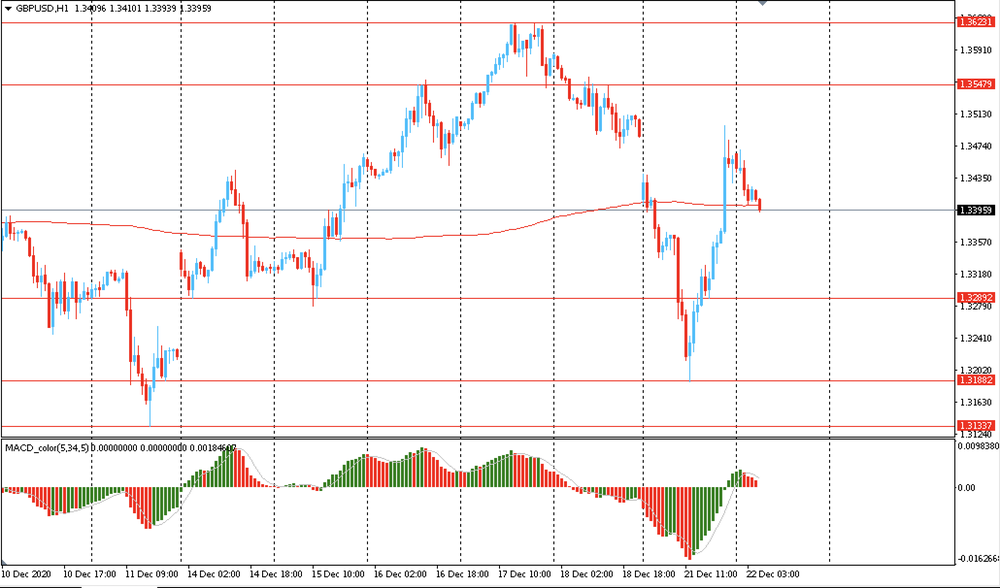This screenshot has width=1000, height=588.
Task: Select the 1.32892 red price level label
Action: click(x=976, y=298)
